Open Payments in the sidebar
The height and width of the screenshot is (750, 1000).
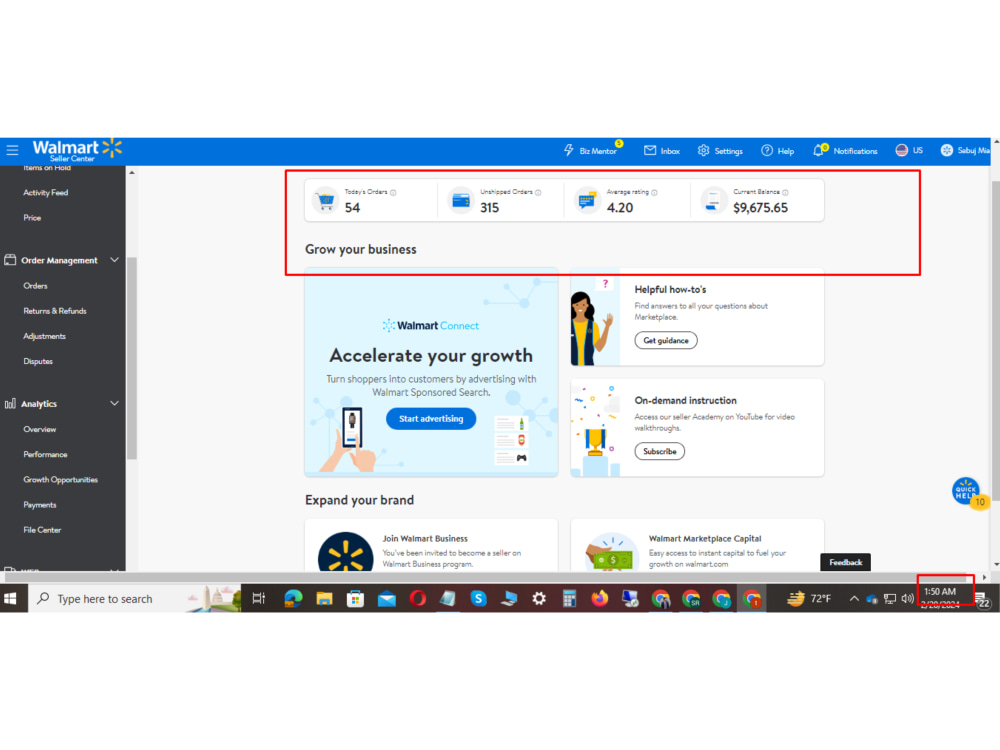40,505
